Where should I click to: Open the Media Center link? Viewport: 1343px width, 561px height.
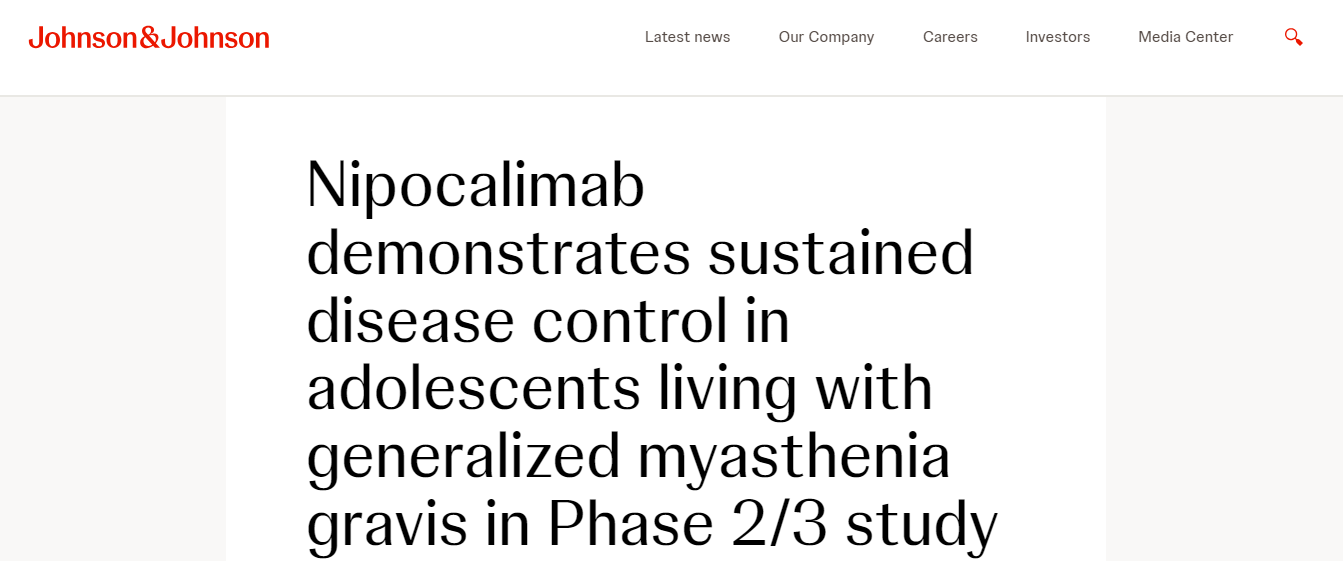(1185, 37)
